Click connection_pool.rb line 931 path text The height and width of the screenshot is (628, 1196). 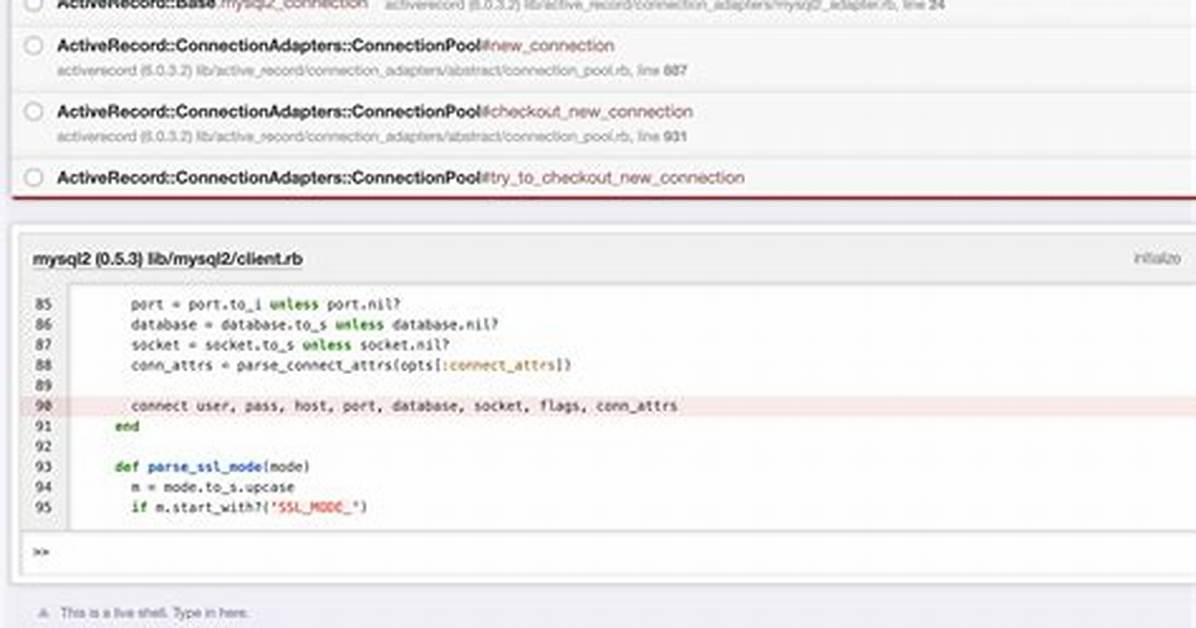point(372,137)
